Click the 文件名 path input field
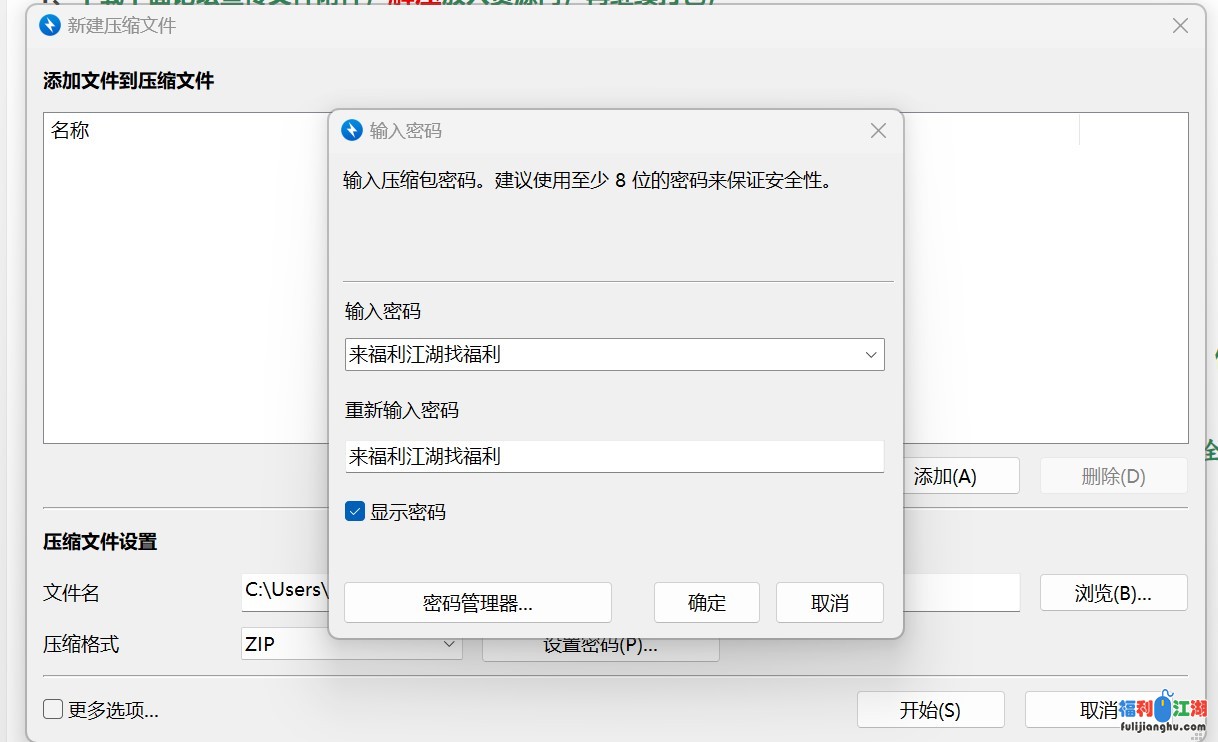The image size is (1218, 742). [x=285, y=592]
